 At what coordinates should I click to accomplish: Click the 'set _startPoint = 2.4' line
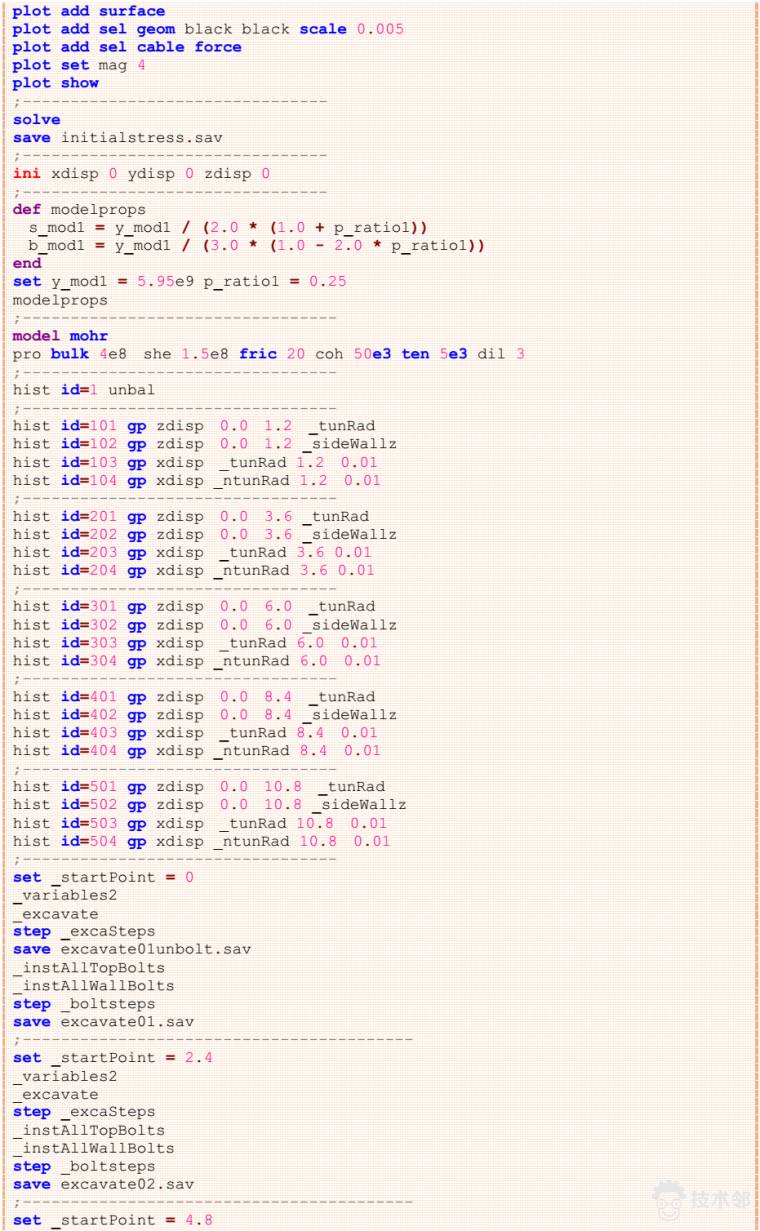tap(112, 1058)
